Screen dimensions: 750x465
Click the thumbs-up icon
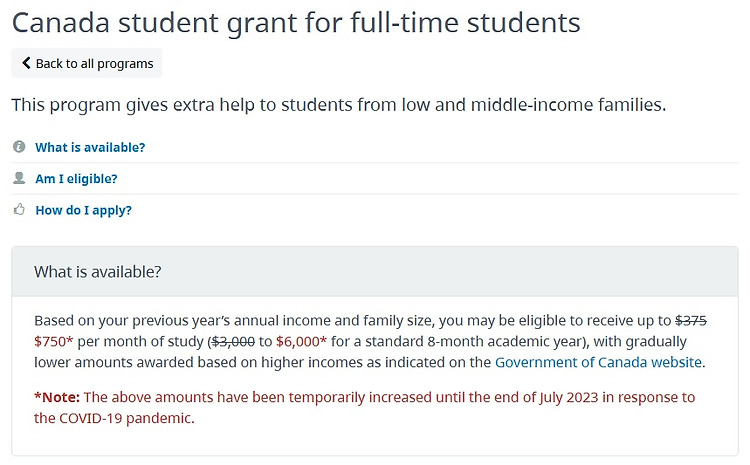click(x=19, y=209)
